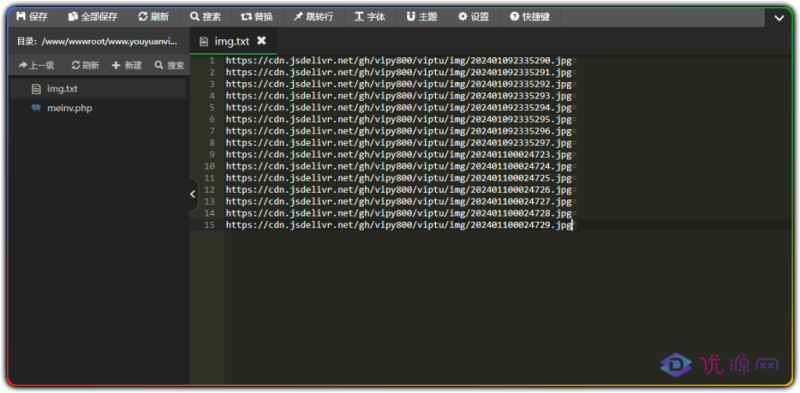Open the Replace (替换) tool
This screenshot has width=800, height=393.
(x=257, y=17)
